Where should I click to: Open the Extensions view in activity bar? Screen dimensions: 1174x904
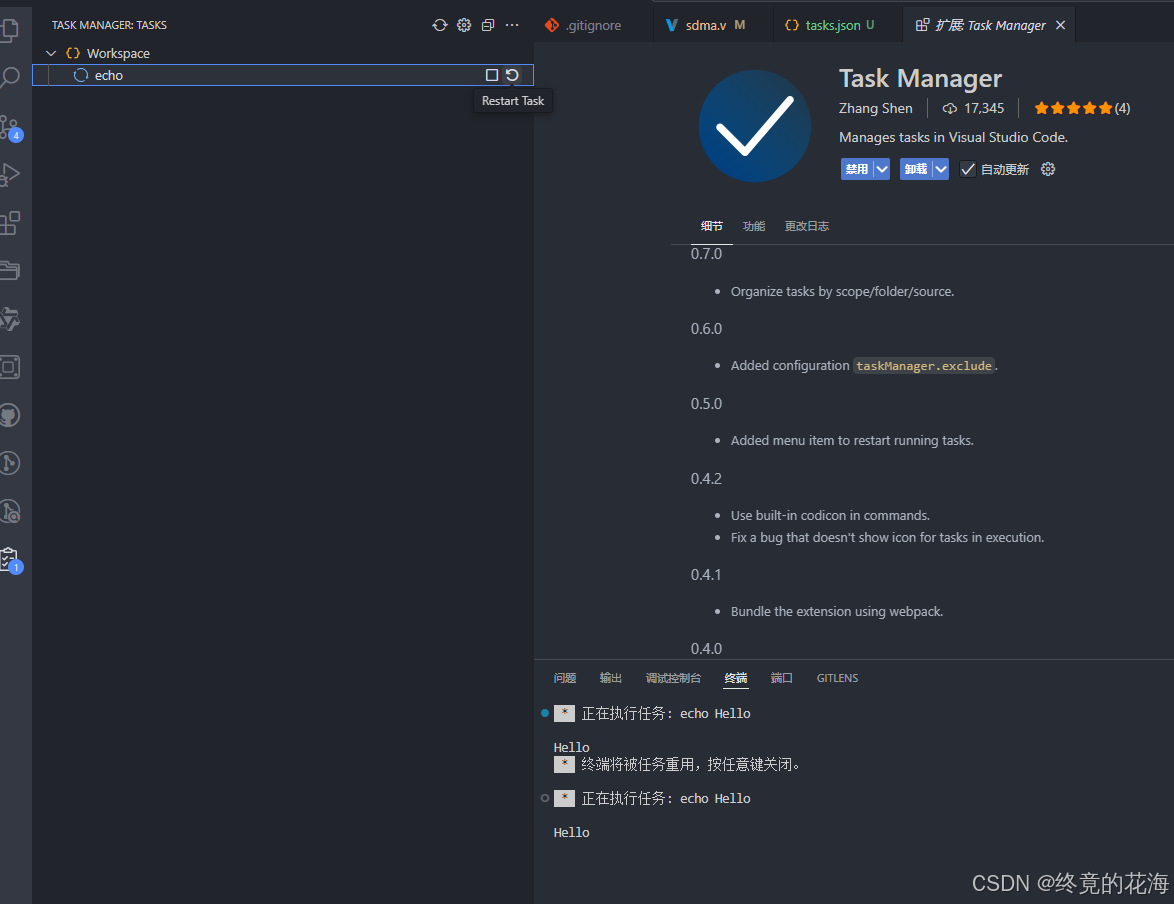tap(10, 222)
